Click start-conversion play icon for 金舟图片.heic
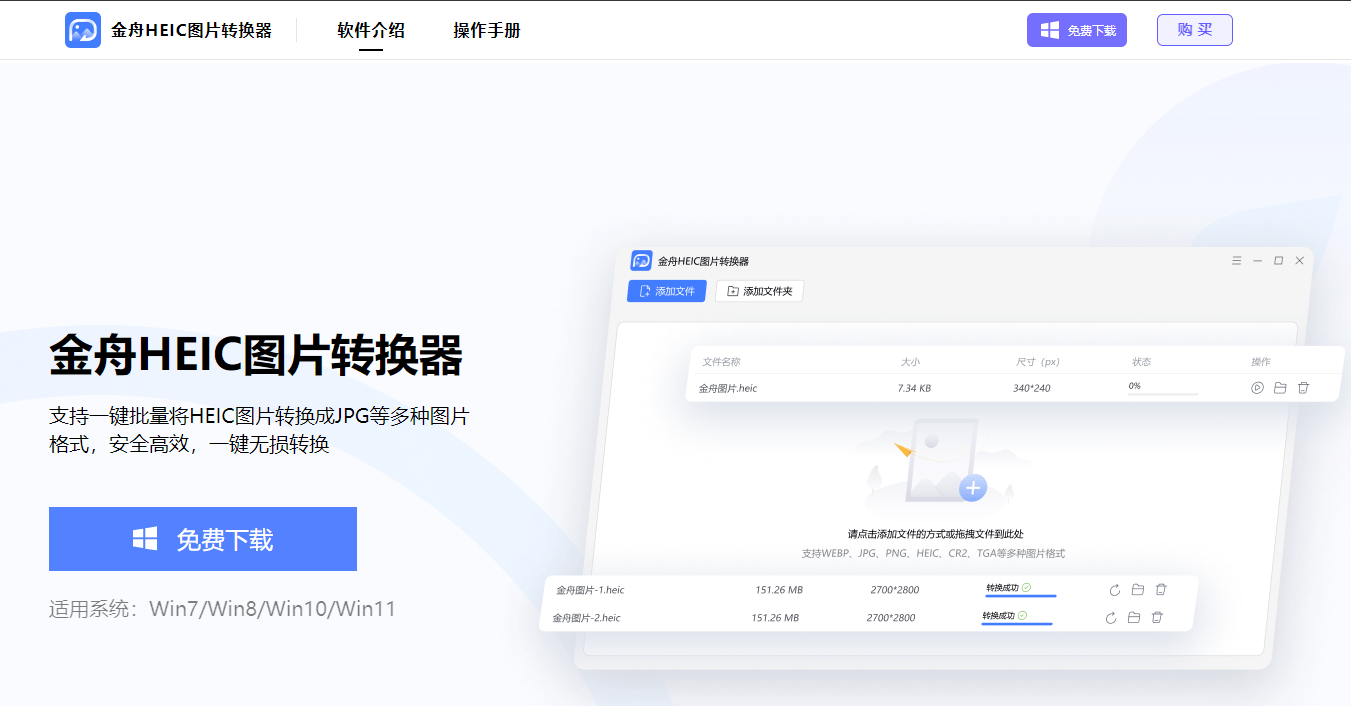 (x=1257, y=388)
